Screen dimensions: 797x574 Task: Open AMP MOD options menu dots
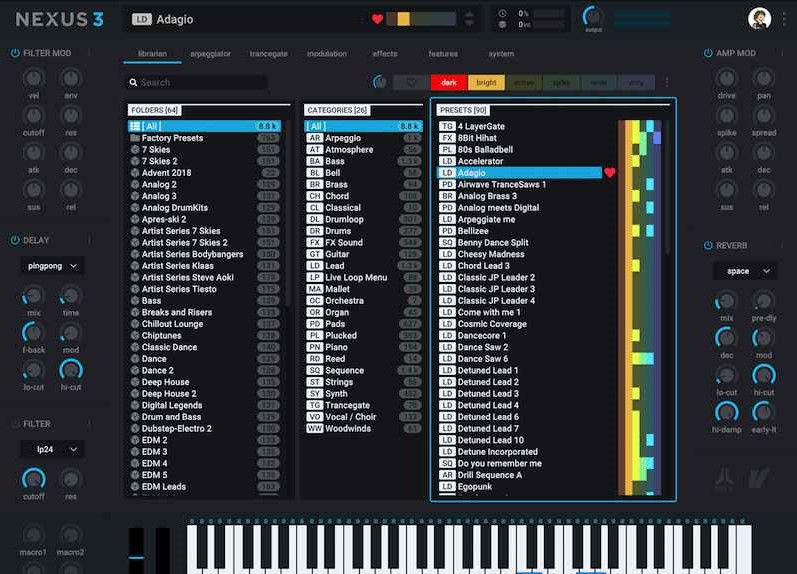tap(782, 53)
